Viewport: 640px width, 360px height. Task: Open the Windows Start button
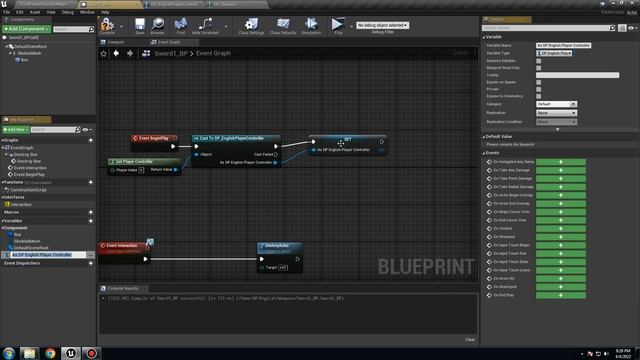9,353
